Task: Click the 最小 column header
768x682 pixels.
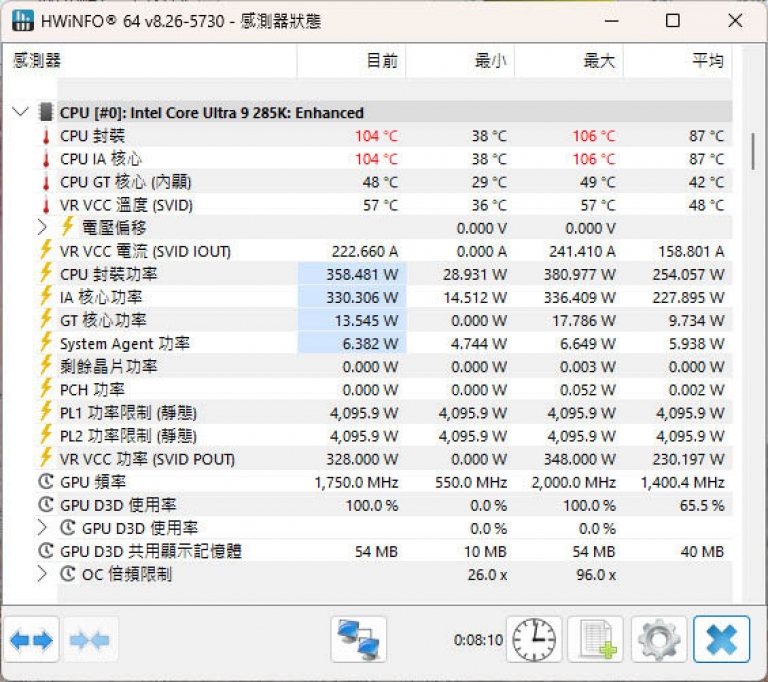Action: pos(460,61)
